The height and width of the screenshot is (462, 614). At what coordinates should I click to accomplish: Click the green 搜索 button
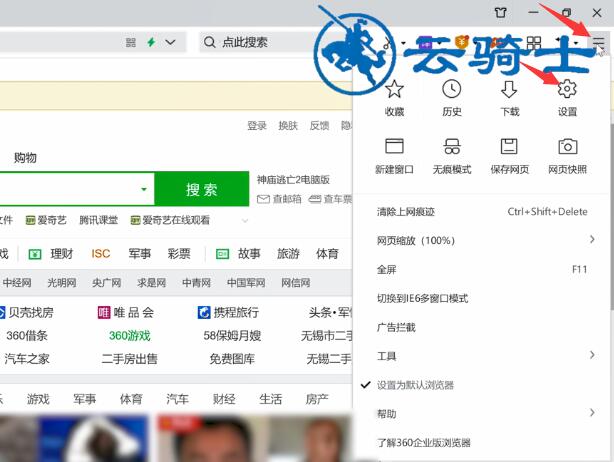point(202,189)
